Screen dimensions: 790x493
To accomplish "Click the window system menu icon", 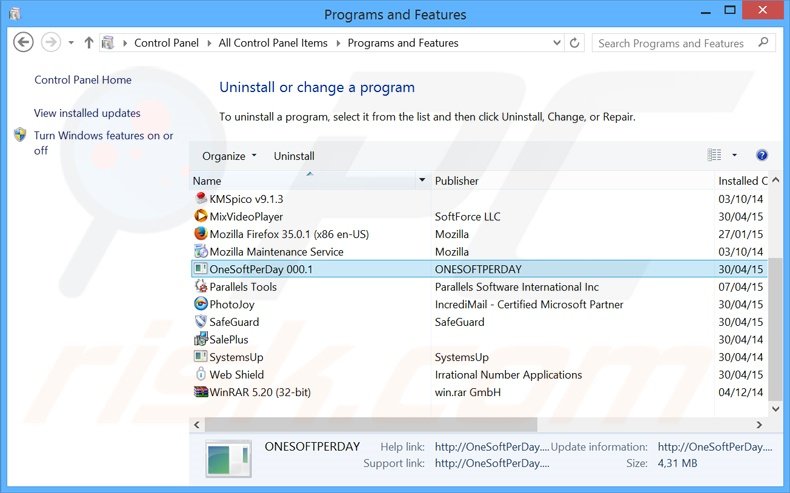I will coord(15,14).
